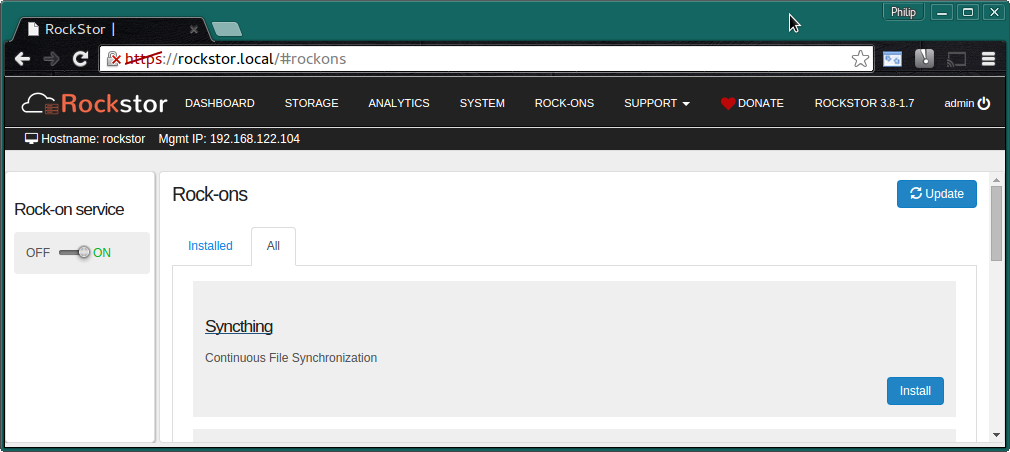Viewport: 1010px width, 452px height.
Task: Open the browser hamburger menu
Action: click(989, 59)
